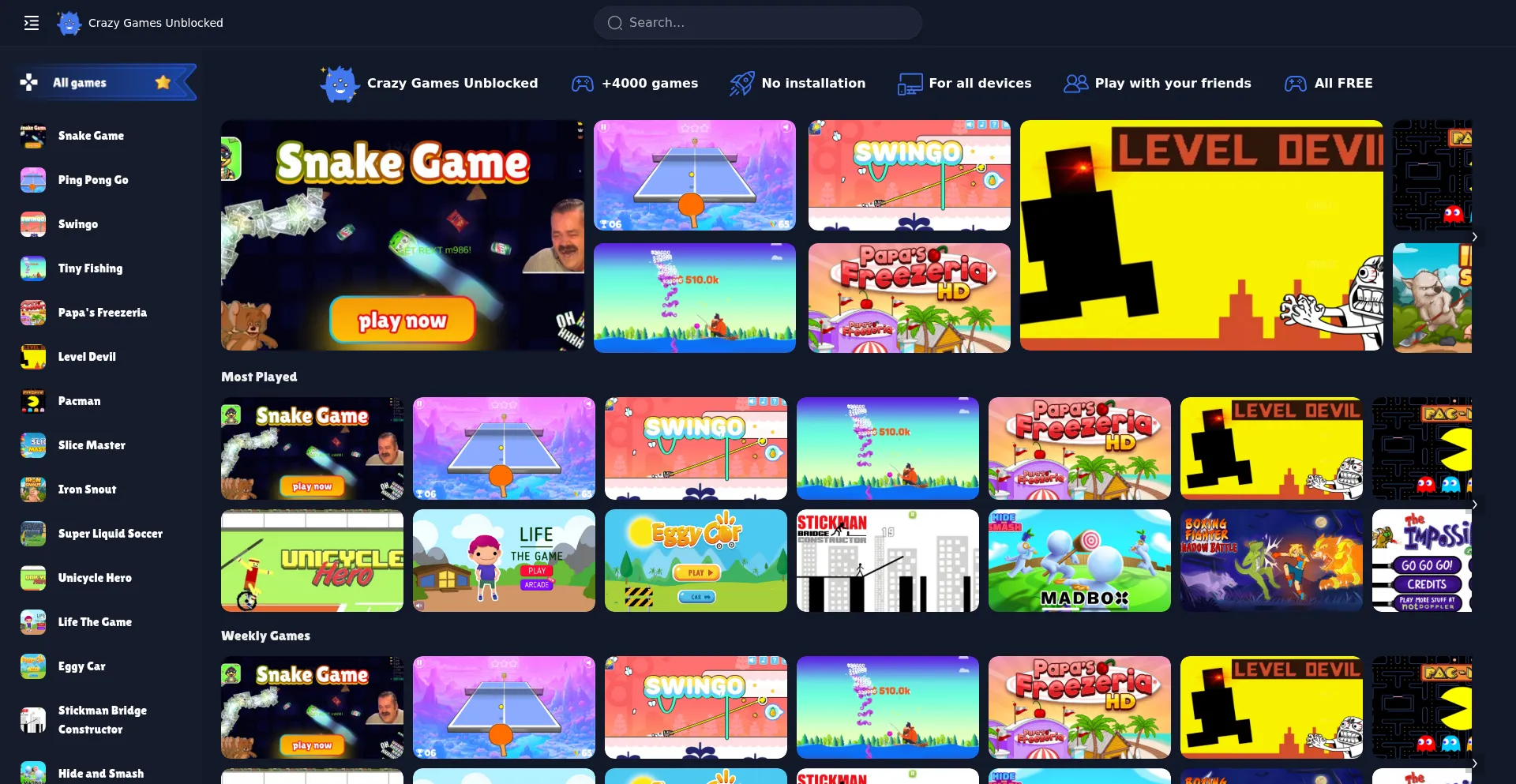Open Tiny Fishing icon in sidebar

pyautogui.click(x=33, y=268)
